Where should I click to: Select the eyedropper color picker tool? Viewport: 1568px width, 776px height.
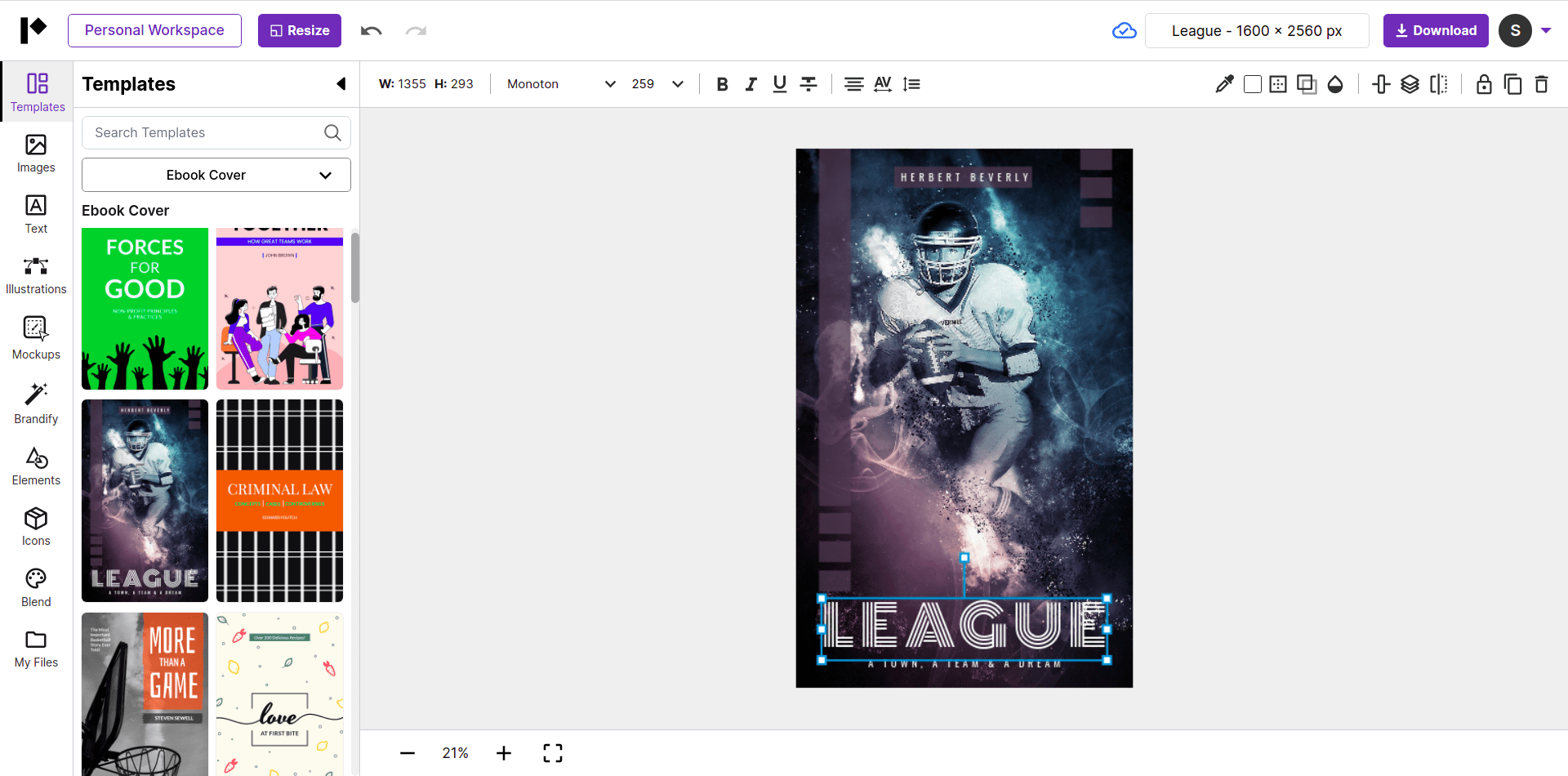pyautogui.click(x=1224, y=83)
